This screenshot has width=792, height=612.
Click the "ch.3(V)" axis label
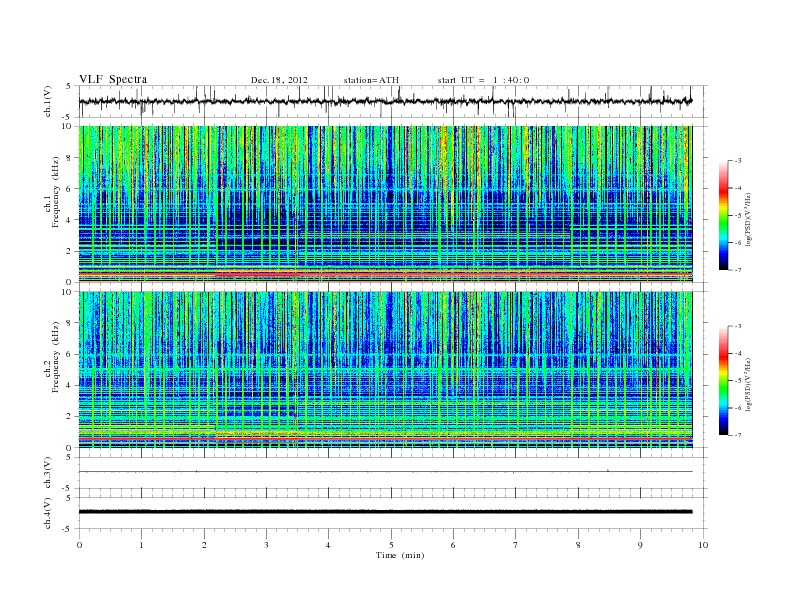48,473
